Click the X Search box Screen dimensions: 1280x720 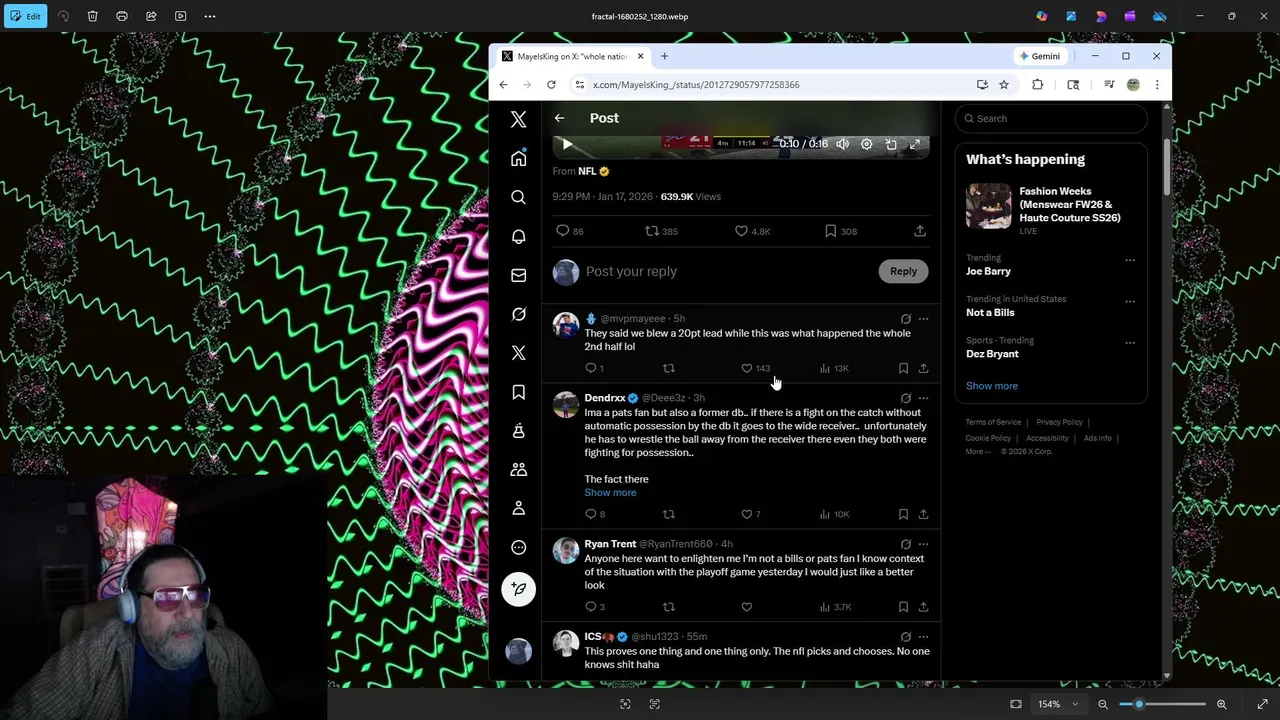(x=1051, y=118)
